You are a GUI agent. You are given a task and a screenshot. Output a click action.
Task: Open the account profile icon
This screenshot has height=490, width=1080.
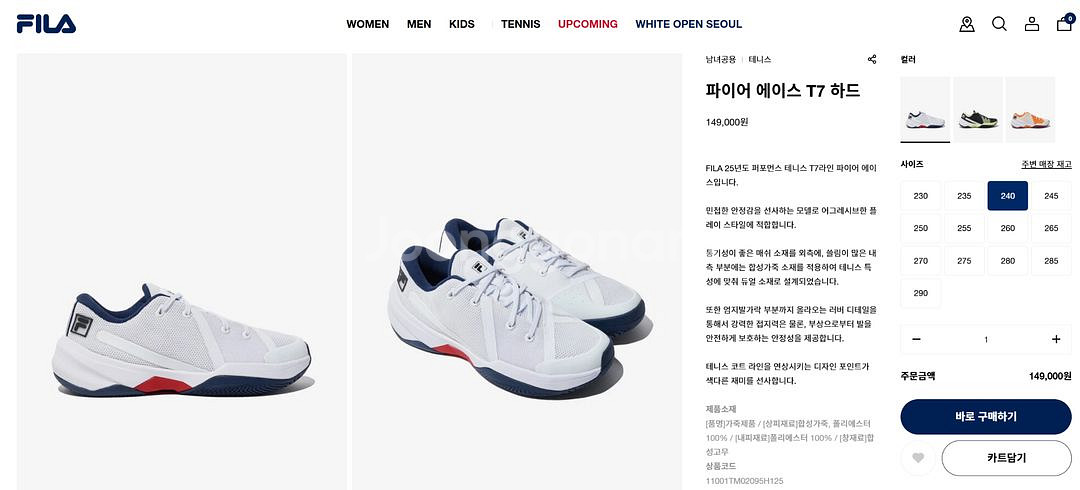click(1032, 24)
